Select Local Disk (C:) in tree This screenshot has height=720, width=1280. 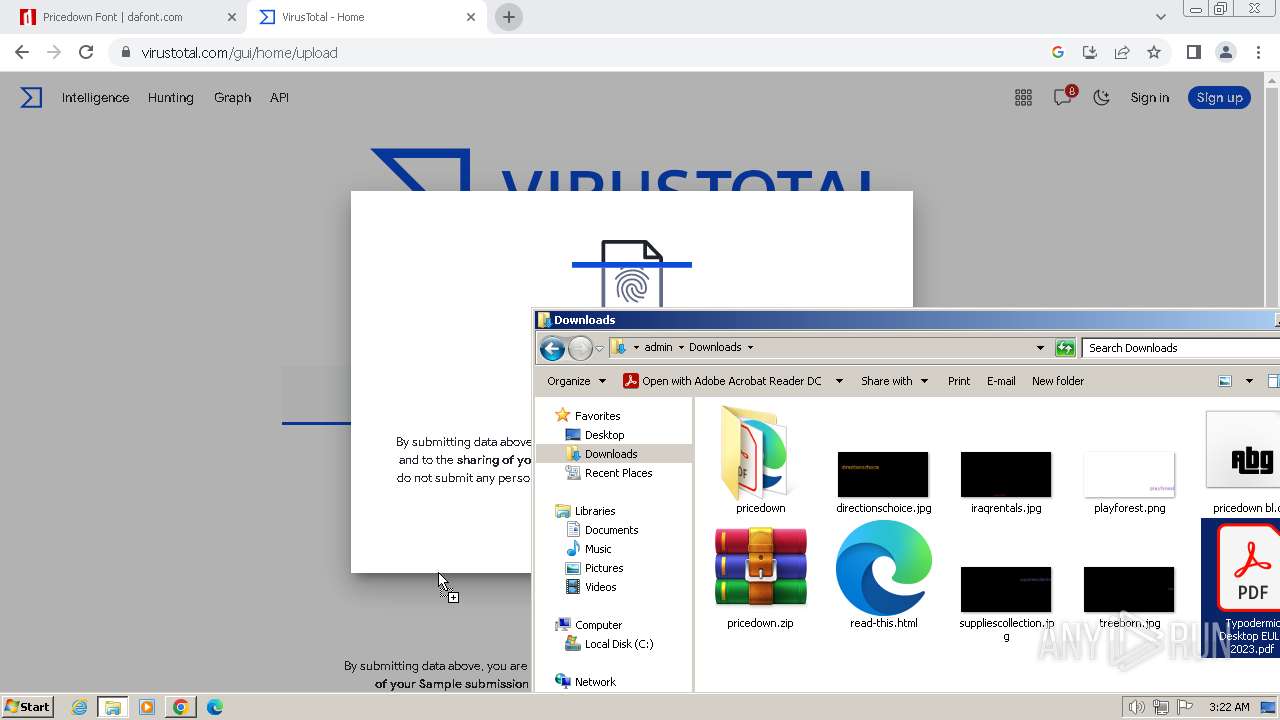click(x=609, y=644)
